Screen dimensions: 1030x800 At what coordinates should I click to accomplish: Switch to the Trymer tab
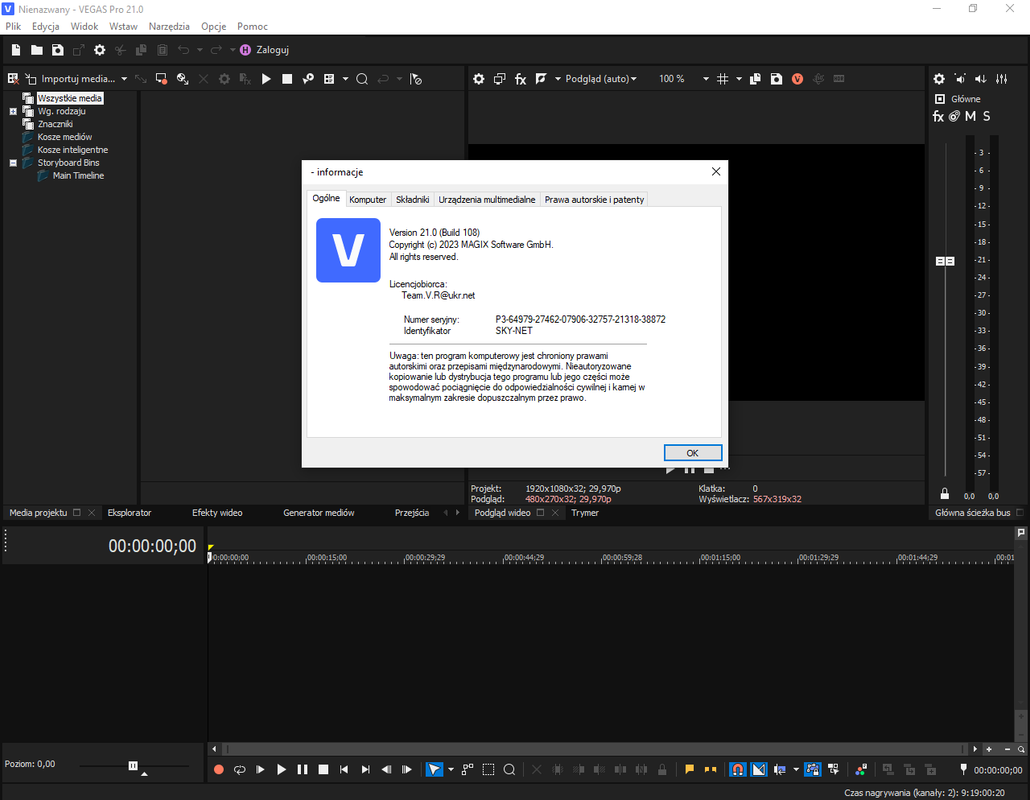click(x=585, y=513)
